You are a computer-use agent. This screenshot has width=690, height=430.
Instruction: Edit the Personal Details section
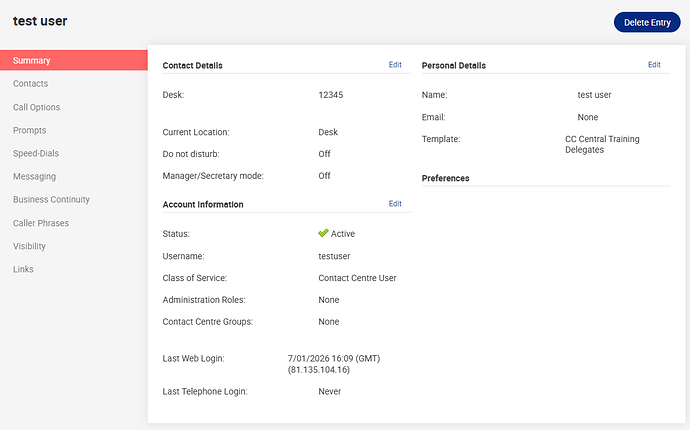pyautogui.click(x=654, y=65)
